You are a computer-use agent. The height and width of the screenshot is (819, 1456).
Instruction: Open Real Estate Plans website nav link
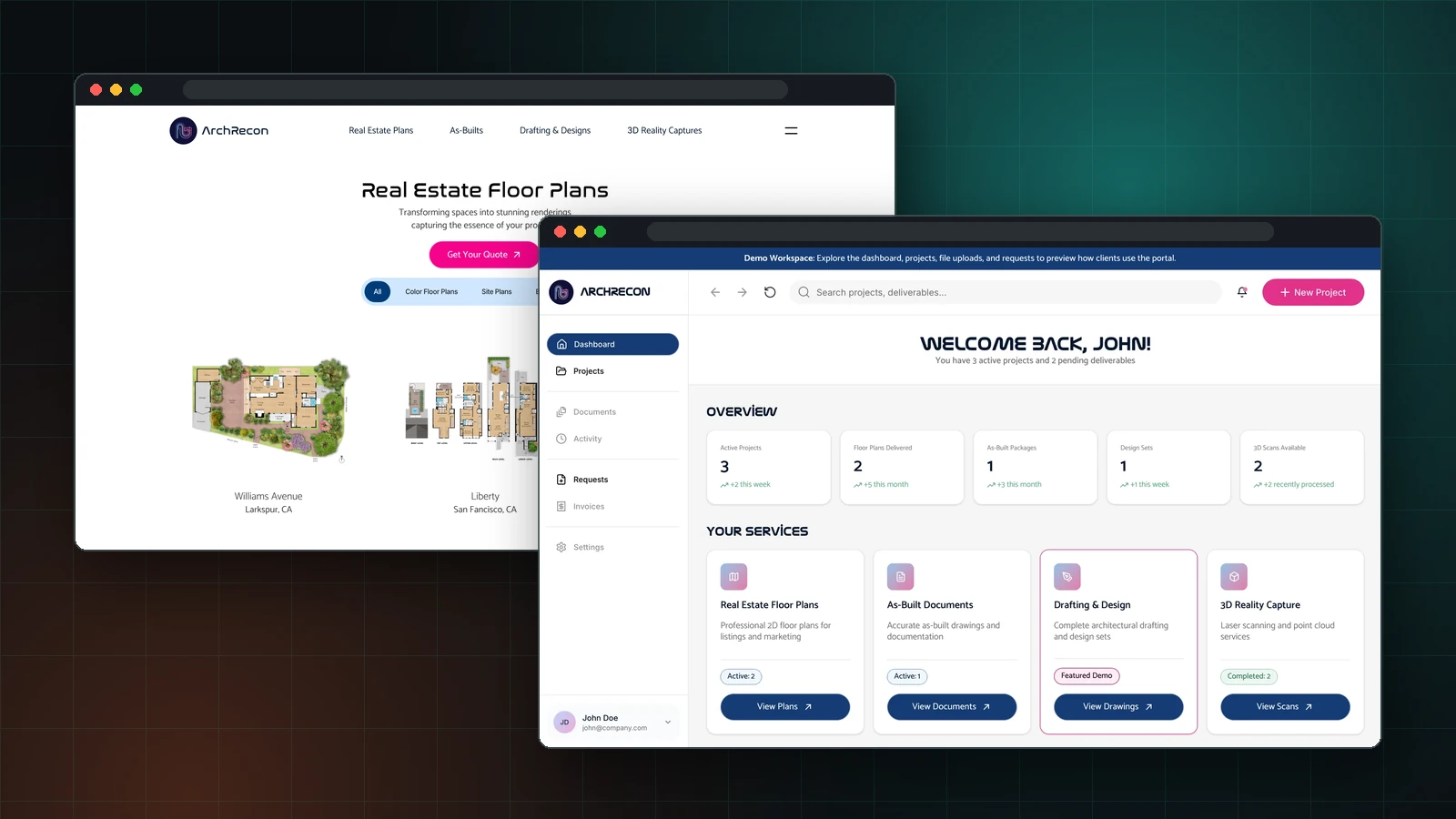pyautogui.click(x=381, y=131)
